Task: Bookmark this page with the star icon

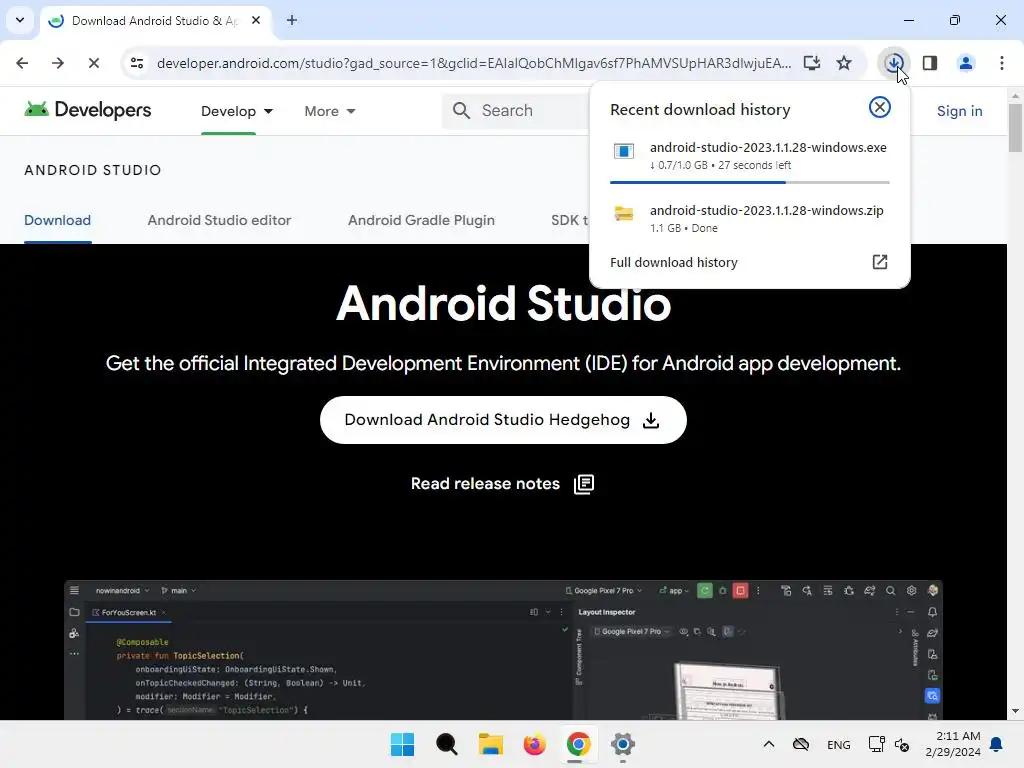Action: 844,63
